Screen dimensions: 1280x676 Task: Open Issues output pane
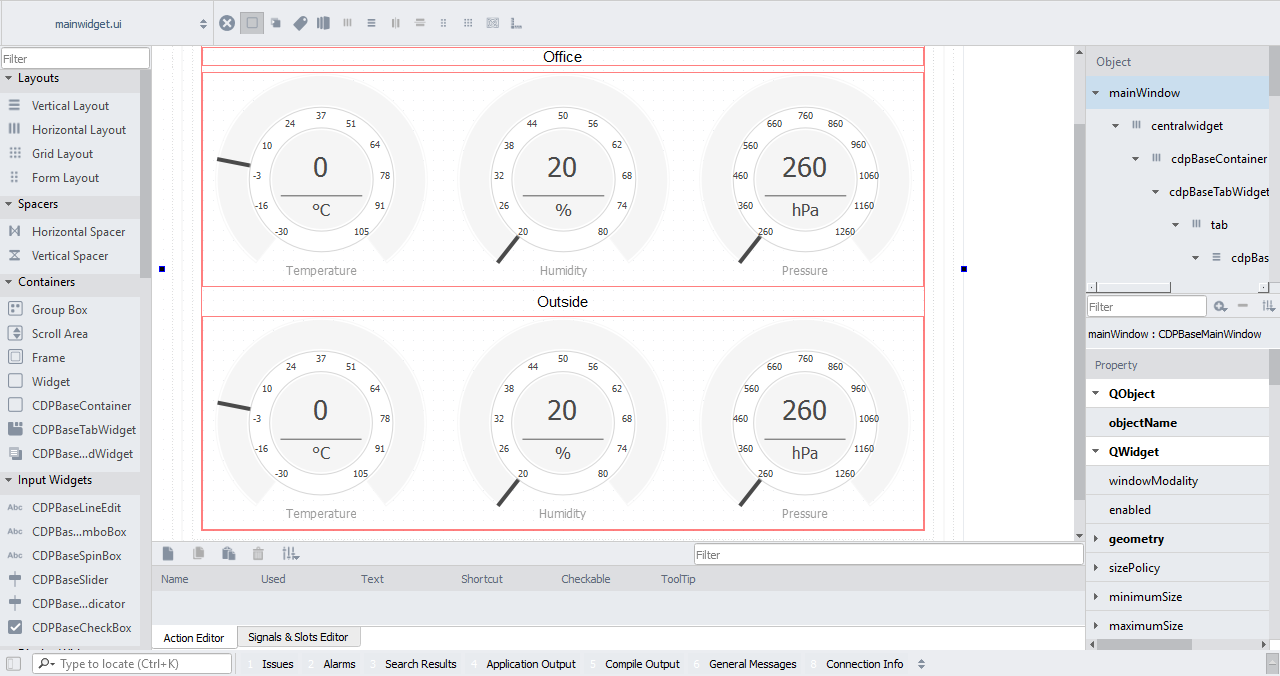coord(270,664)
